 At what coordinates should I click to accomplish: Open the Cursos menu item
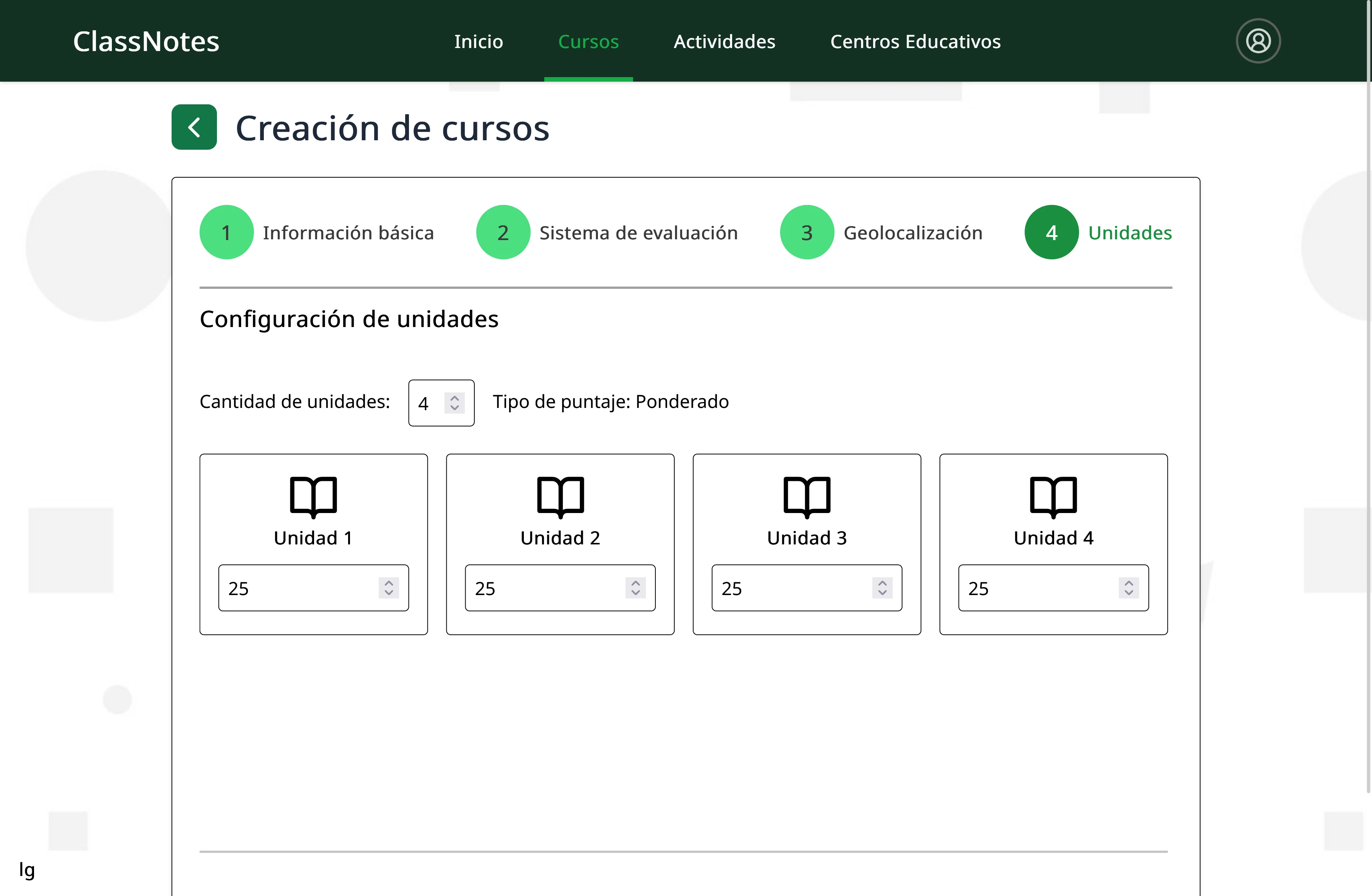[588, 41]
